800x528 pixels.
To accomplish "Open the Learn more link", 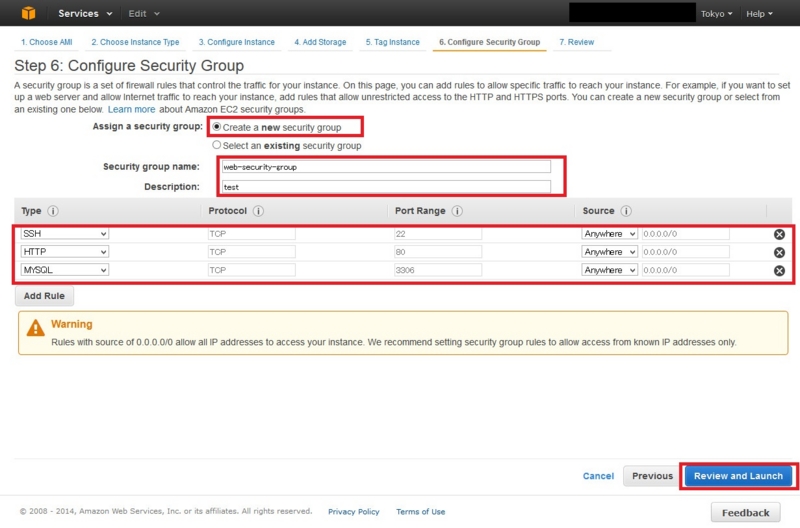I will click(132, 109).
